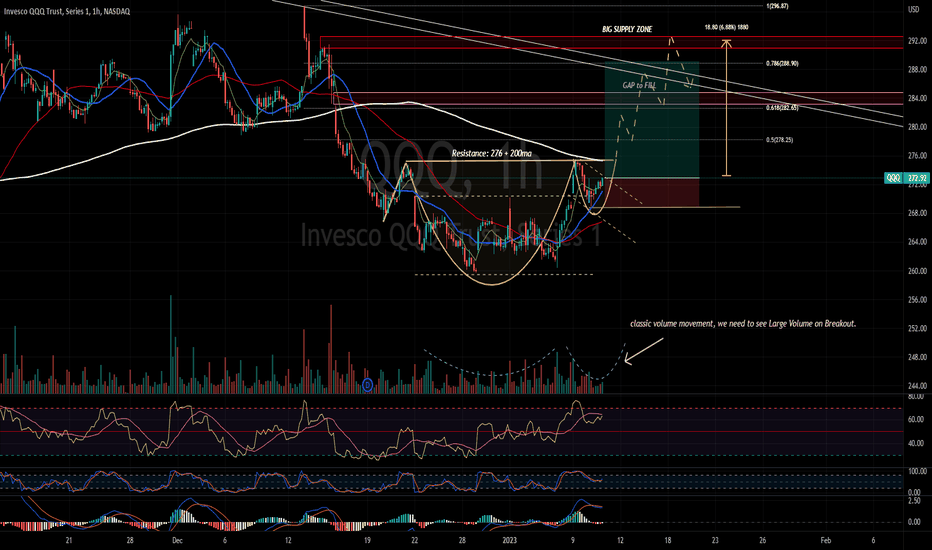932x550 pixels.
Task: Click the Fibonacci label 1(296.87)
Action: [x=777, y=6]
